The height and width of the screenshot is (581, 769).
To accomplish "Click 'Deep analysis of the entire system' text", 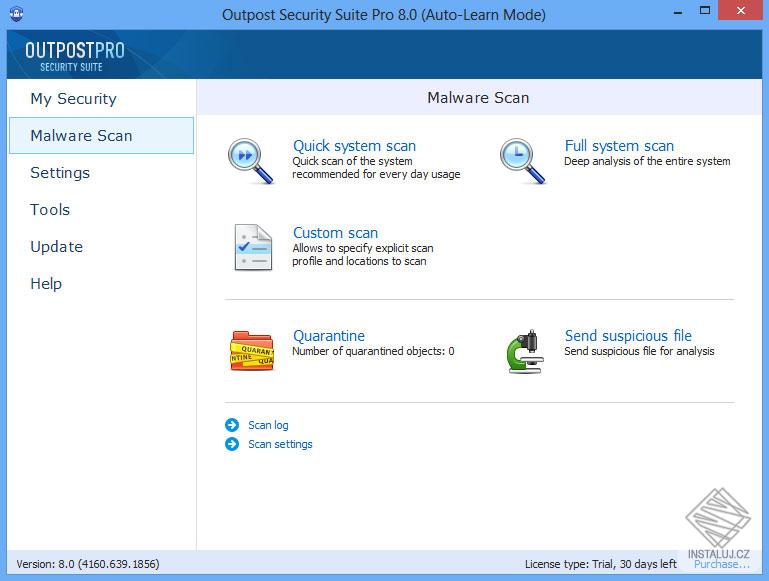I will pos(647,161).
